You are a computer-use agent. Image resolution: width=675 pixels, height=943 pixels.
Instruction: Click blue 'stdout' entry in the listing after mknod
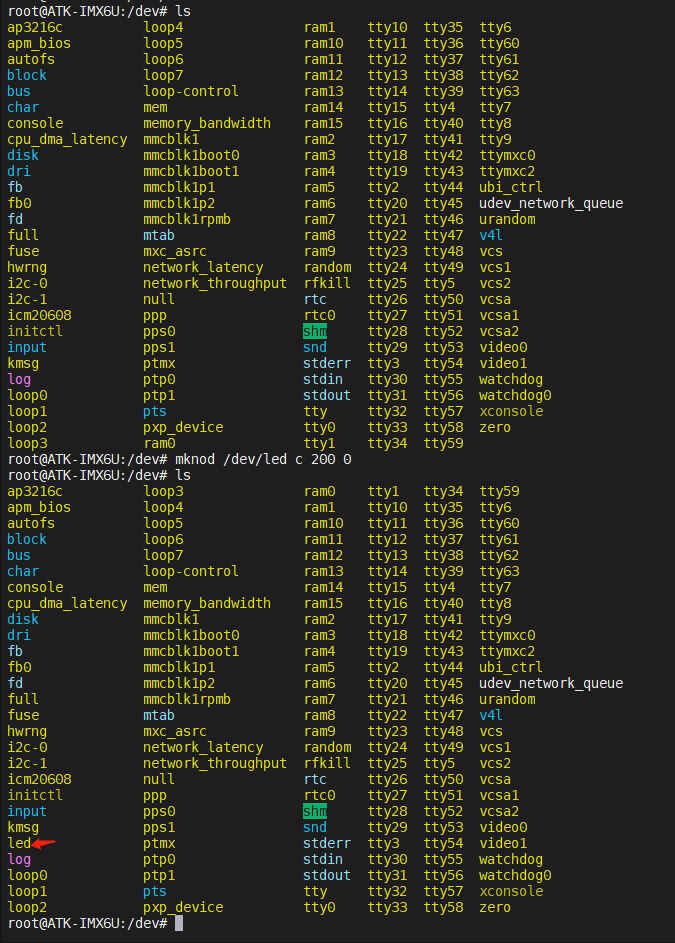point(327,875)
